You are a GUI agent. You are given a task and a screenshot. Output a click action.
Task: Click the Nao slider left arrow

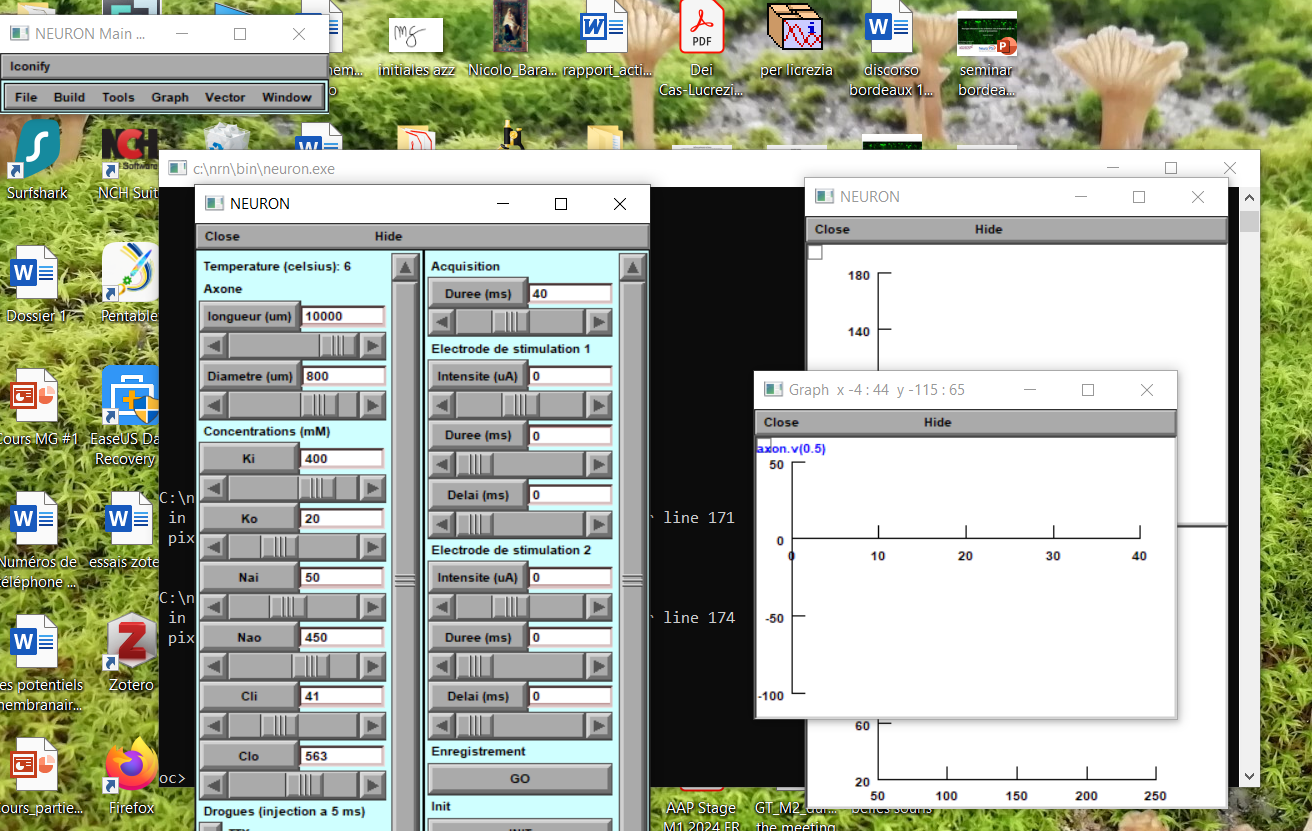213,666
